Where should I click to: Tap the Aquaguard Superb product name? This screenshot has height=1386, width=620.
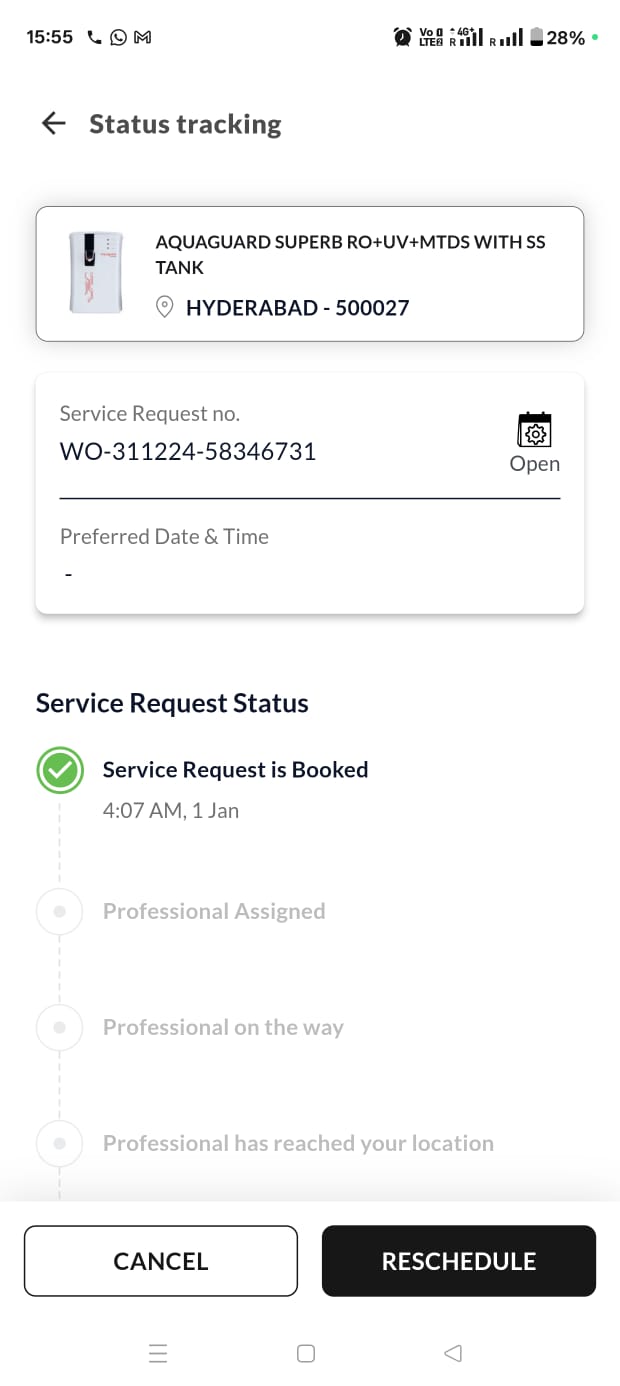(350, 254)
